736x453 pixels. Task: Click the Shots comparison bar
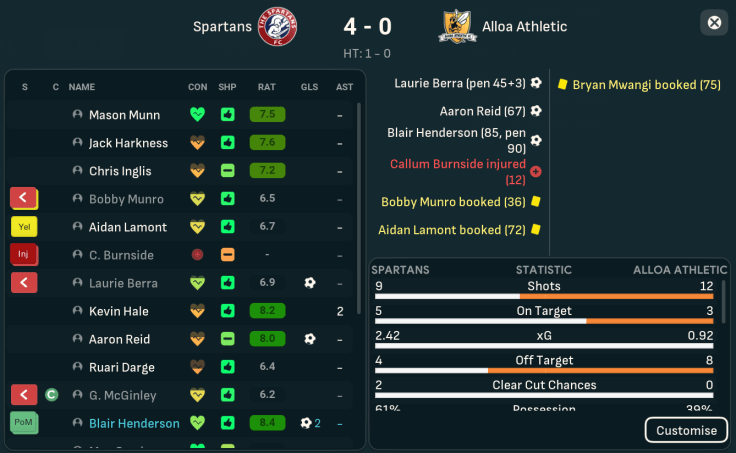click(x=543, y=297)
